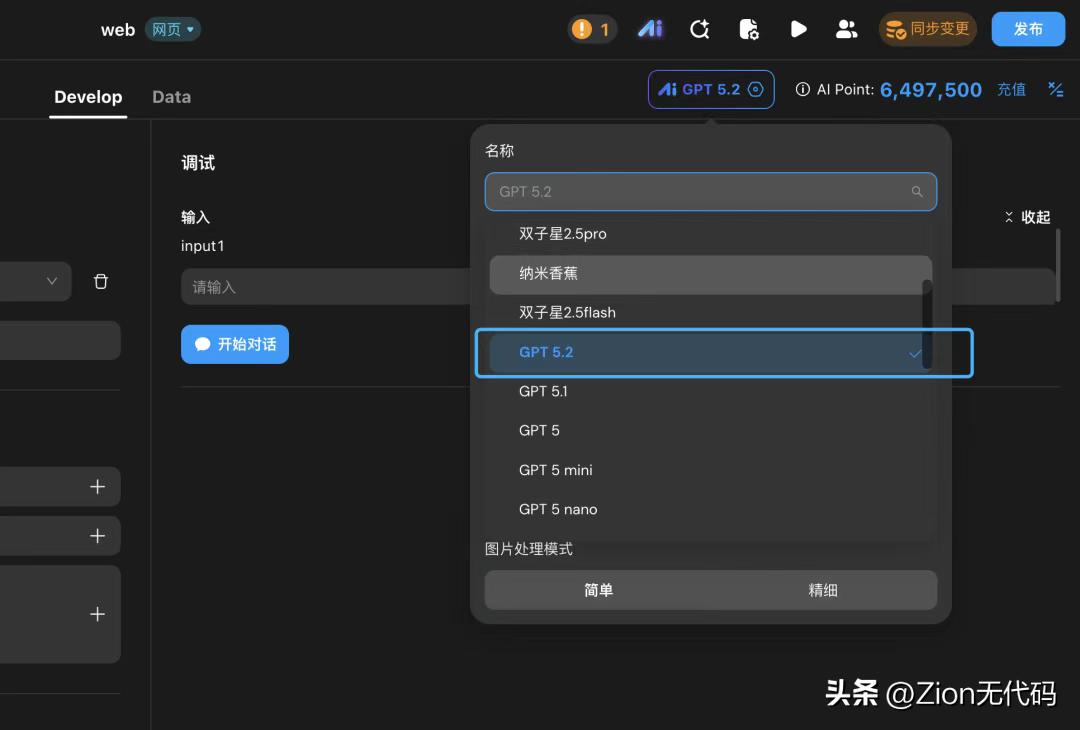Select the Develop tab
The image size is (1080, 730).
(x=88, y=96)
